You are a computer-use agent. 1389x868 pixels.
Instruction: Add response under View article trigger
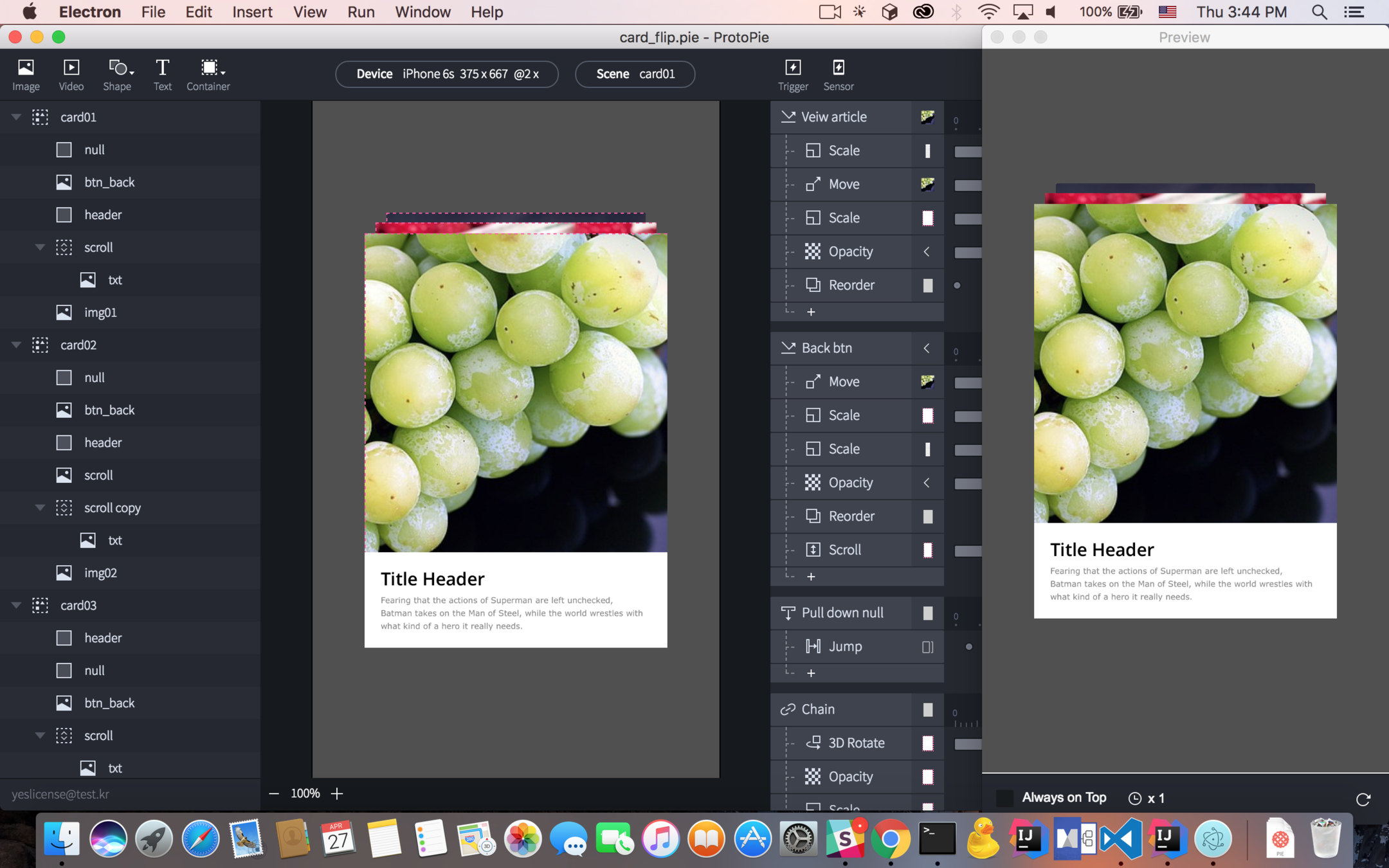pos(811,312)
